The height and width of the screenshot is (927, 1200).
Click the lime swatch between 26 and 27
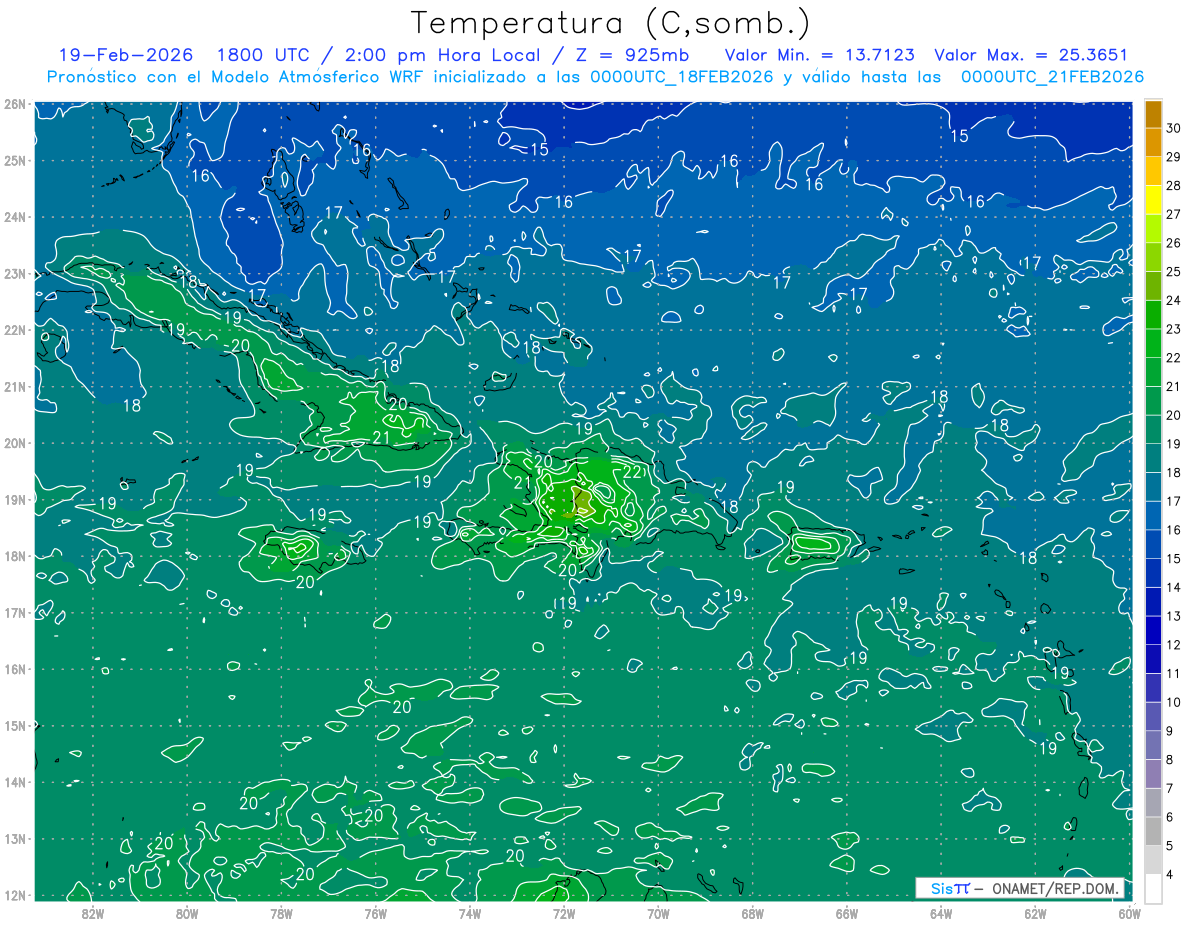1153,229
